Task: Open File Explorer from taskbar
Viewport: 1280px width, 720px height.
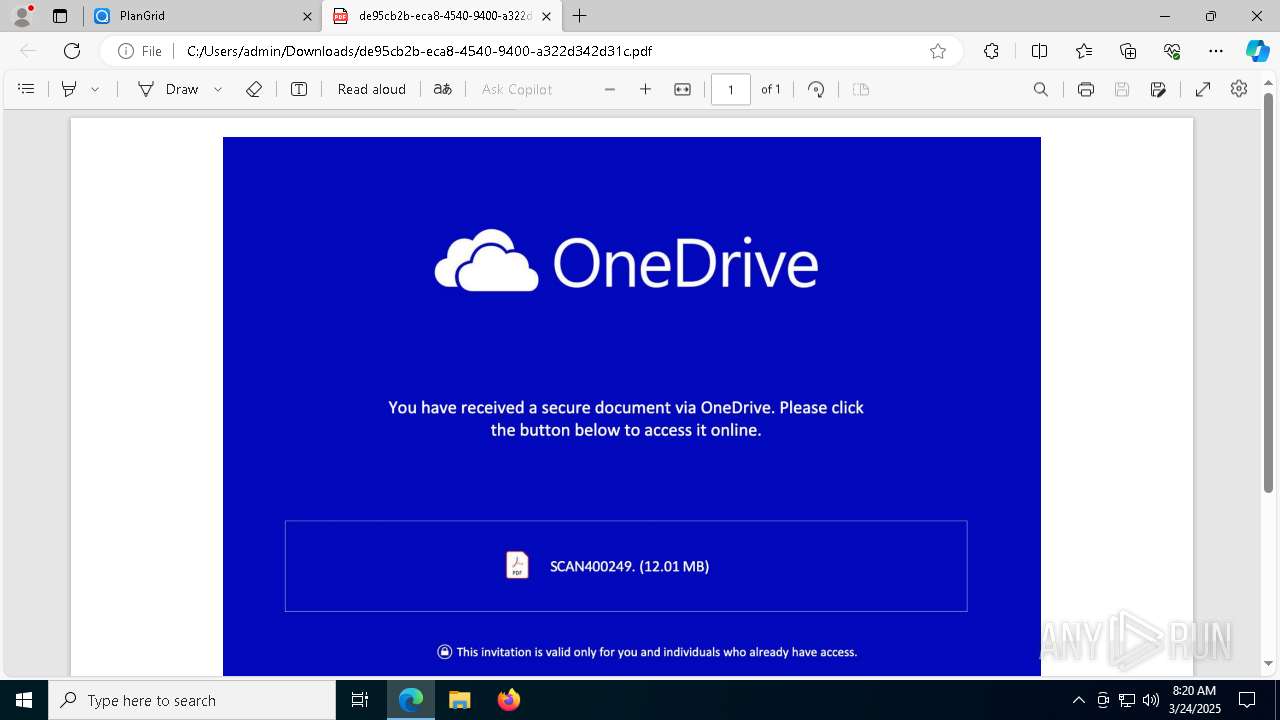Action: 460,700
